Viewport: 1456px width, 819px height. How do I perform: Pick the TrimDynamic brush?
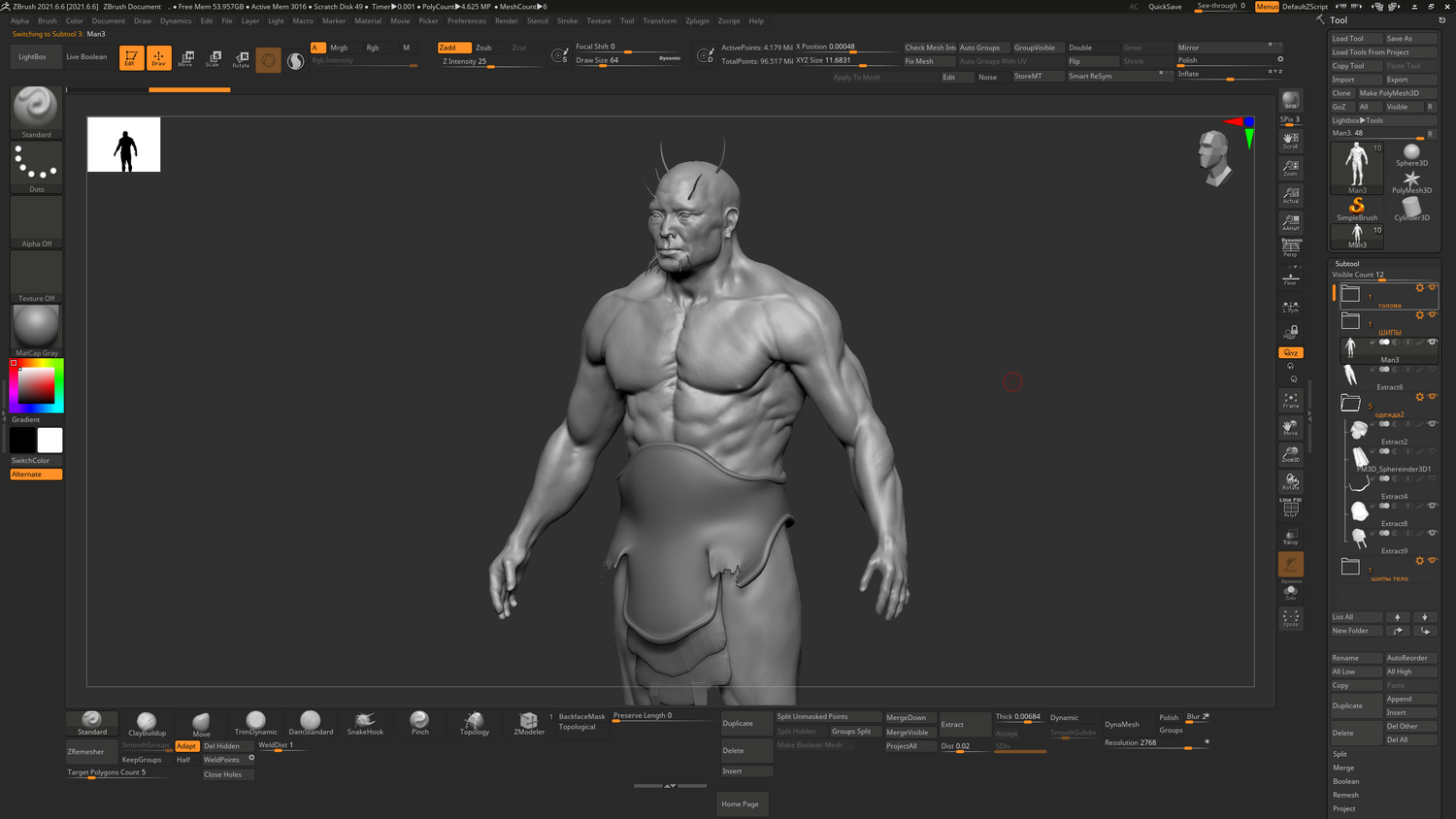(x=256, y=724)
